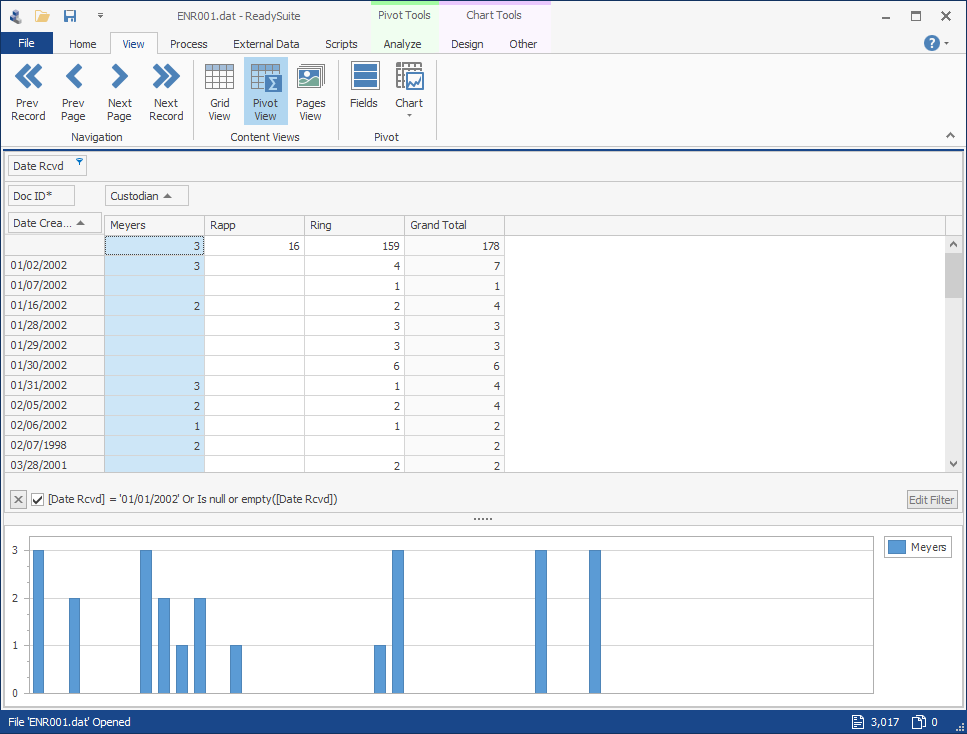Remove the filter with the X button
Screen dimensions: 967x734
(17, 498)
